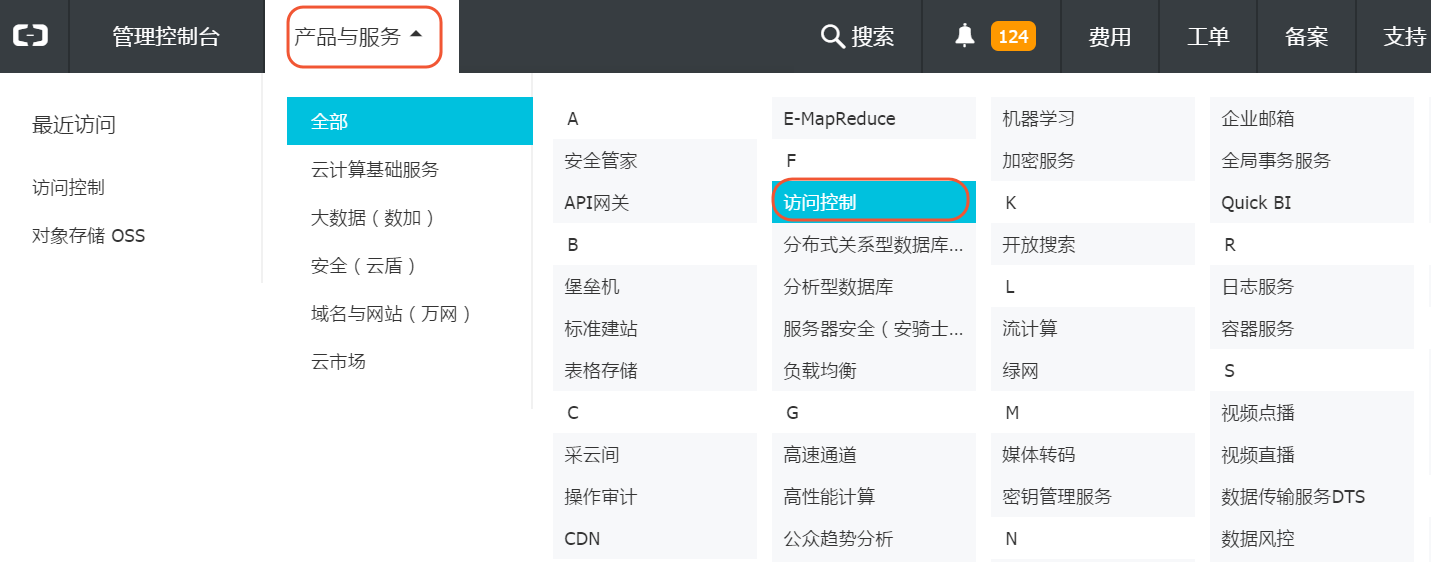The height and width of the screenshot is (562, 1431).
Task: Open 高性能计算 service
Action: pos(874,496)
